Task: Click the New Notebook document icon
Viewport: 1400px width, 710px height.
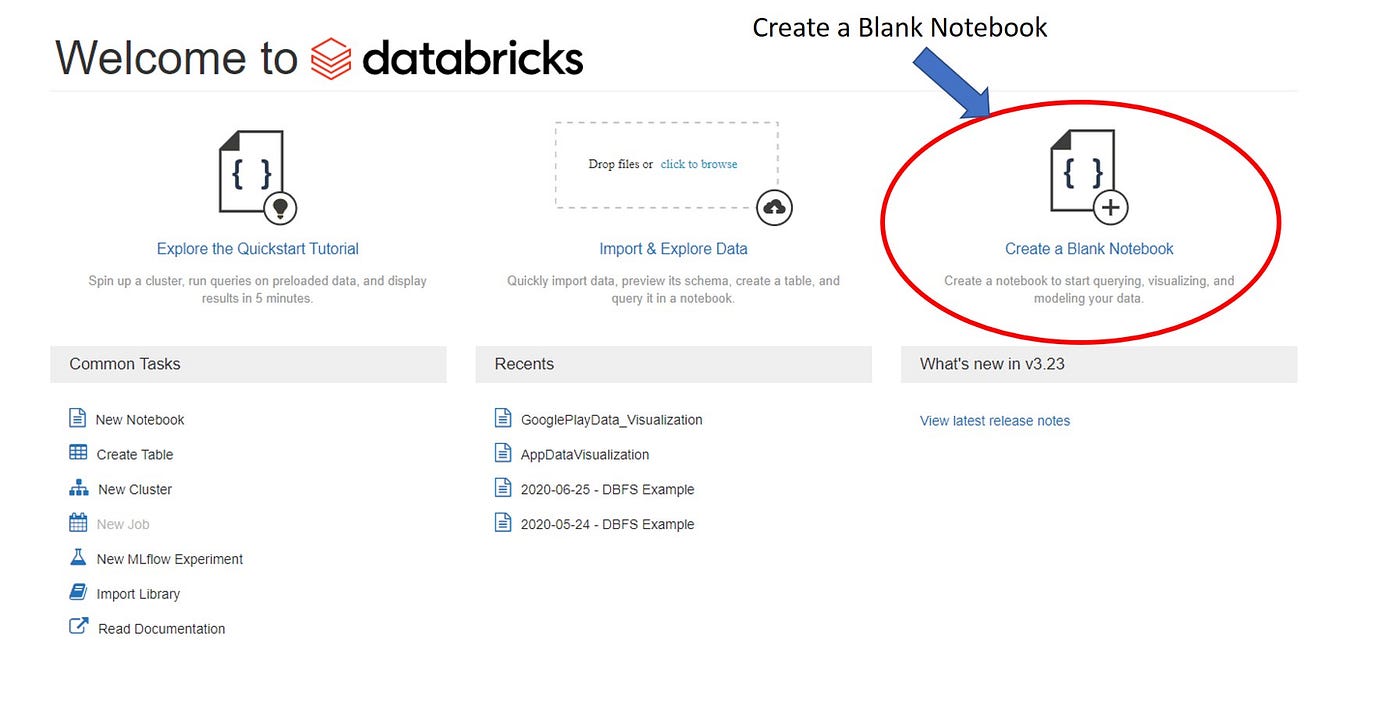Action: click(x=78, y=418)
